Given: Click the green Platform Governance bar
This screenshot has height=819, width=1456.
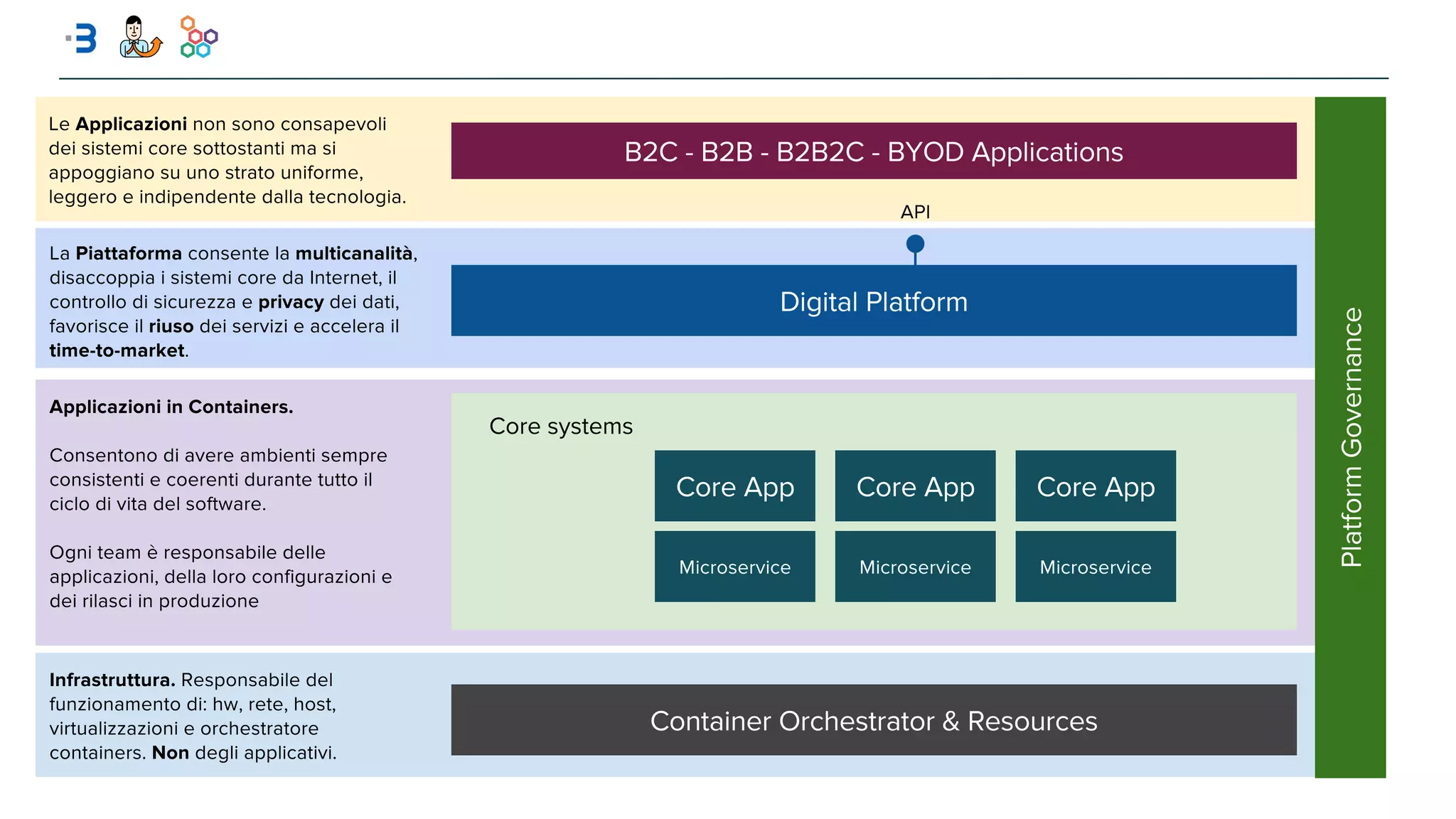Looking at the screenshot, I should (1349, 437).
